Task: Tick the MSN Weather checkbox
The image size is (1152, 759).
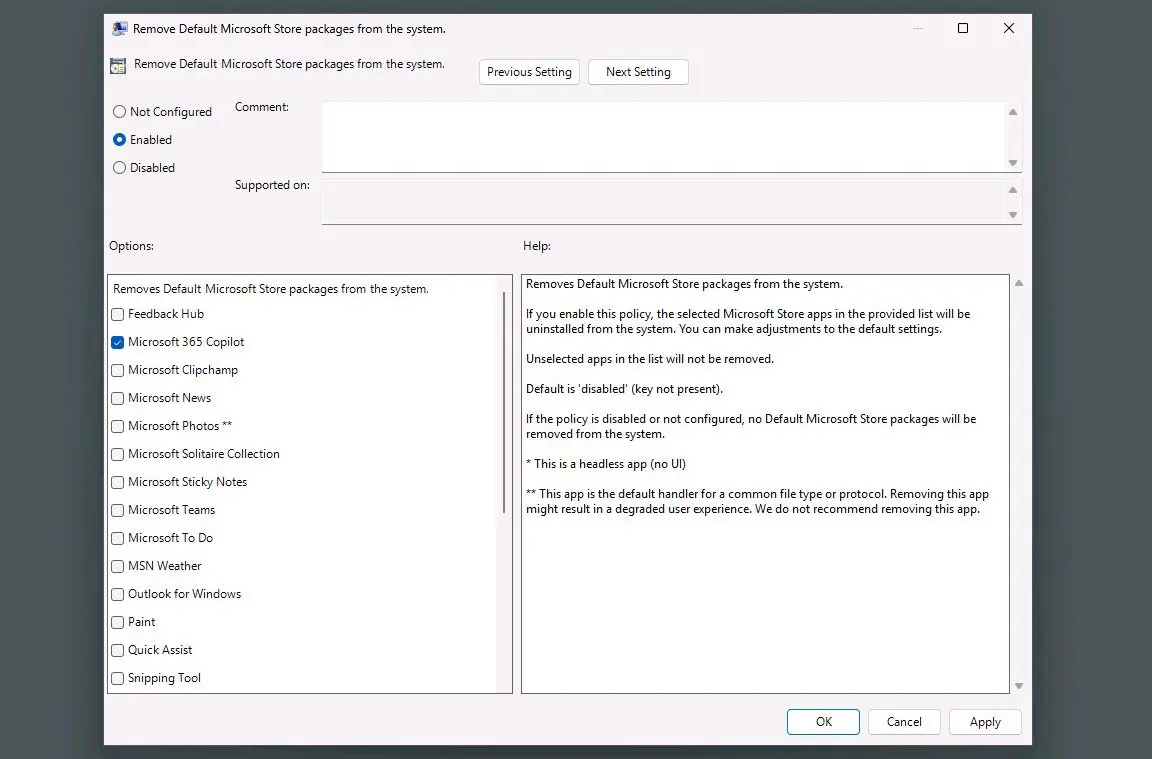Action: 118,566
